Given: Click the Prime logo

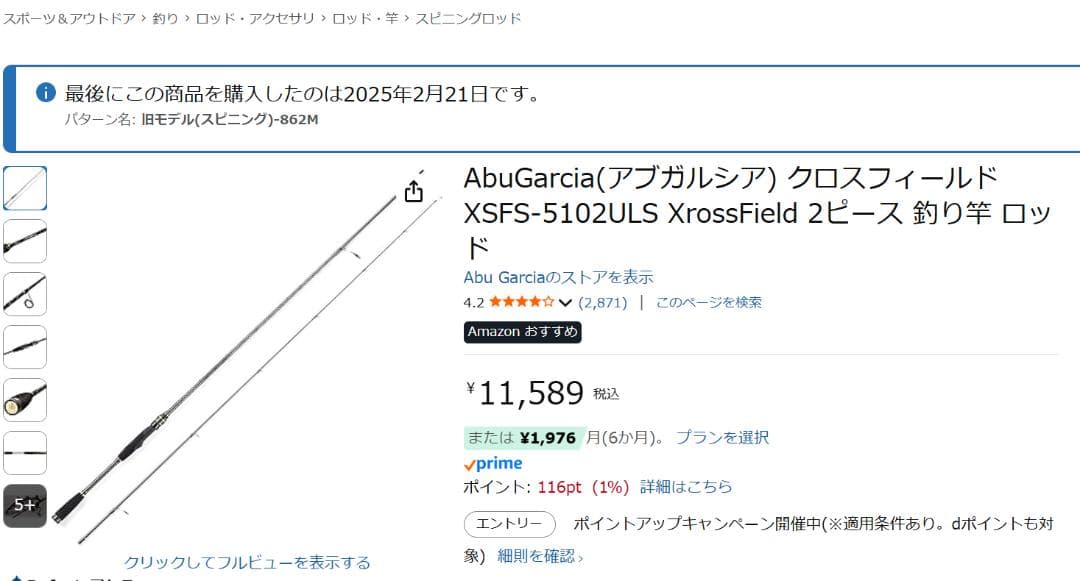Looking at the screenshot, I should click(492, 463).
